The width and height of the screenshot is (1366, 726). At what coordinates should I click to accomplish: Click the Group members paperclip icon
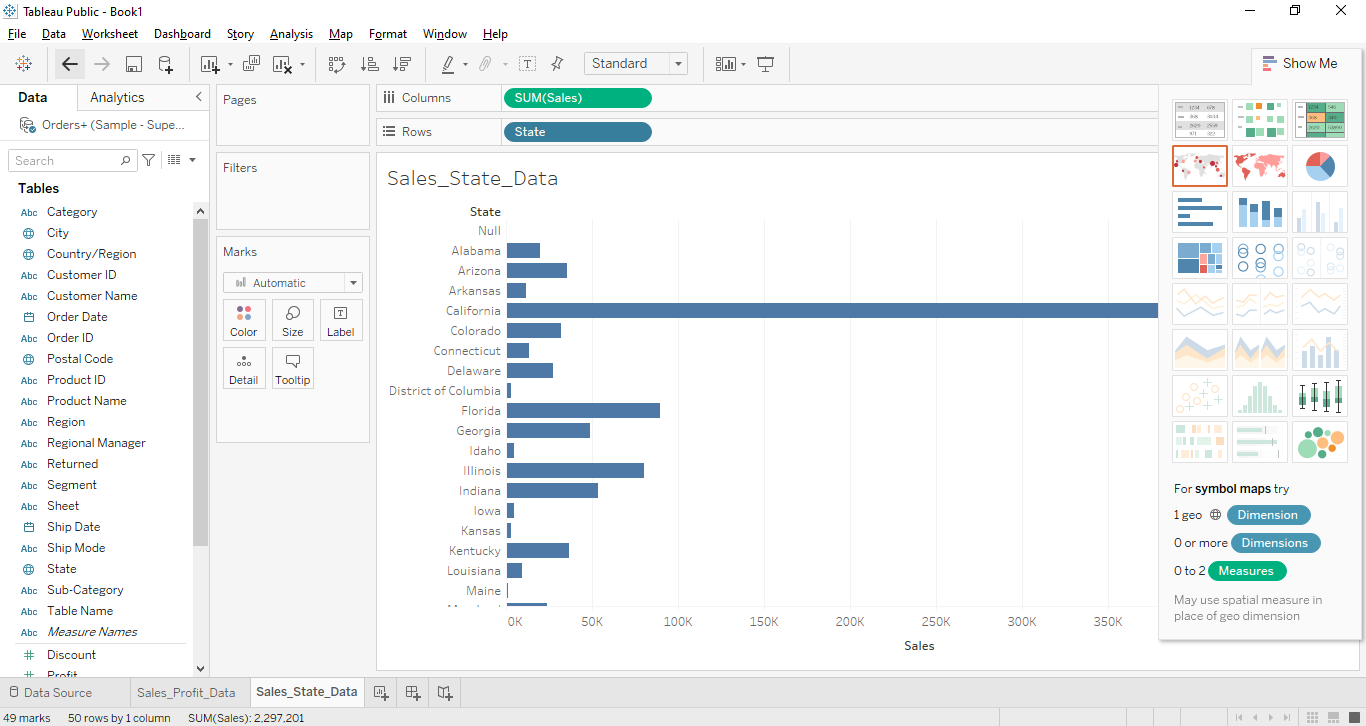485,64
